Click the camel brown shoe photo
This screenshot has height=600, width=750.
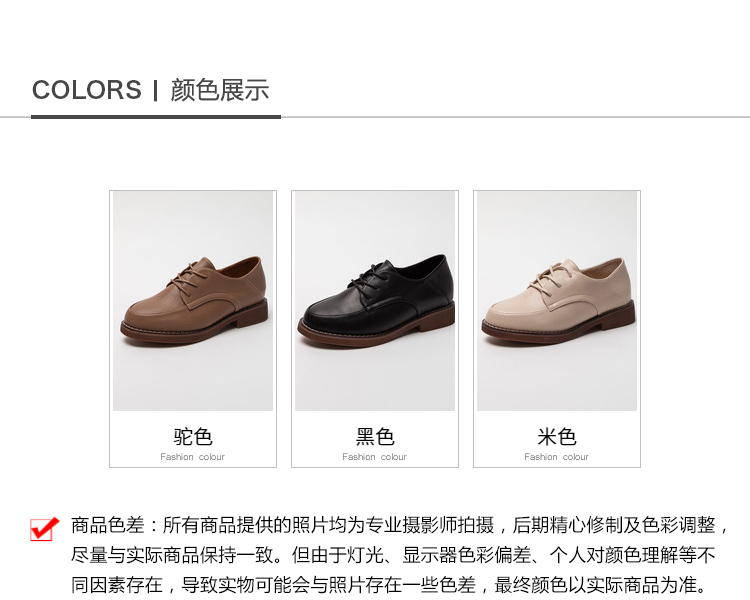point(193,301)
